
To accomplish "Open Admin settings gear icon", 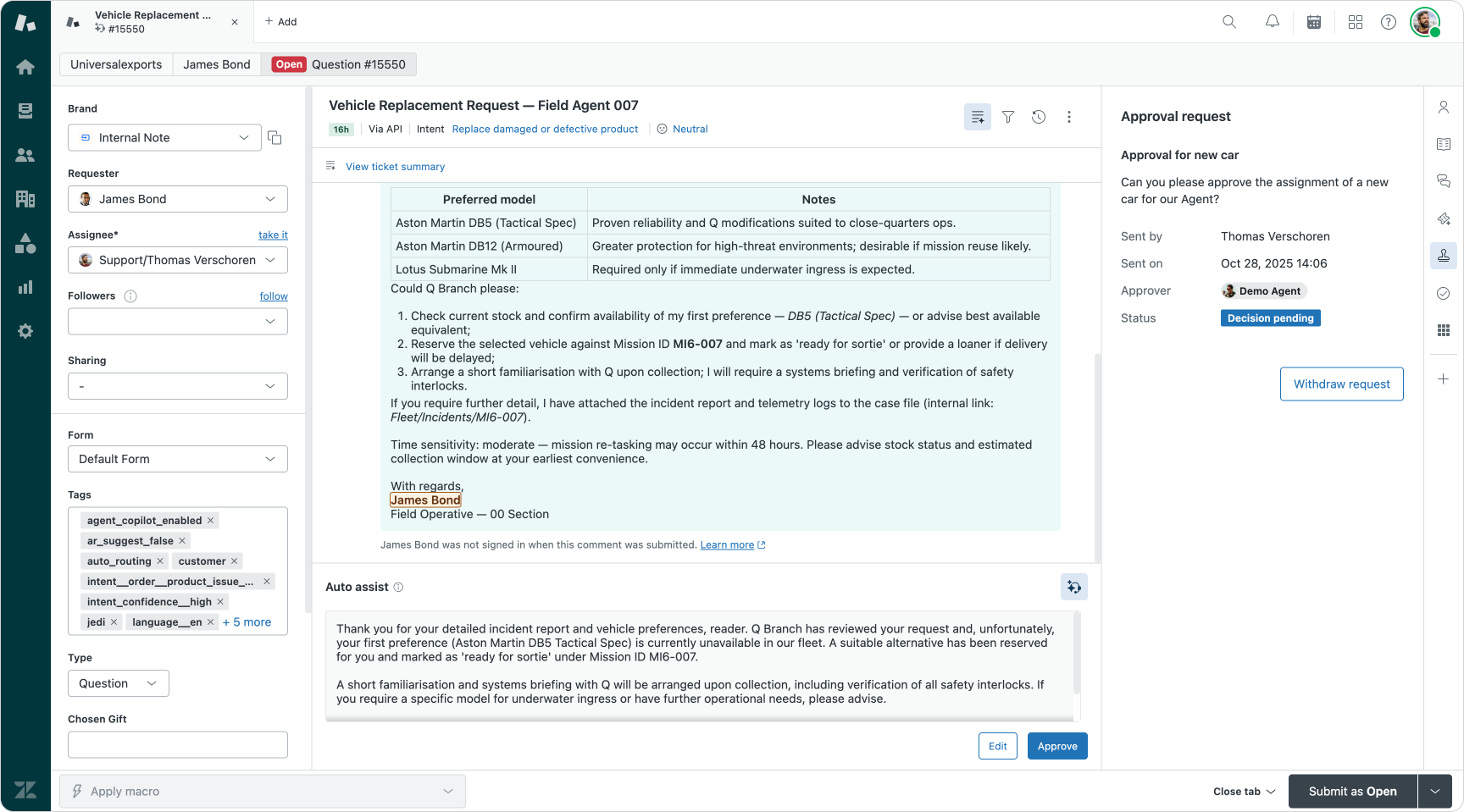I will (x=25, y=331).
